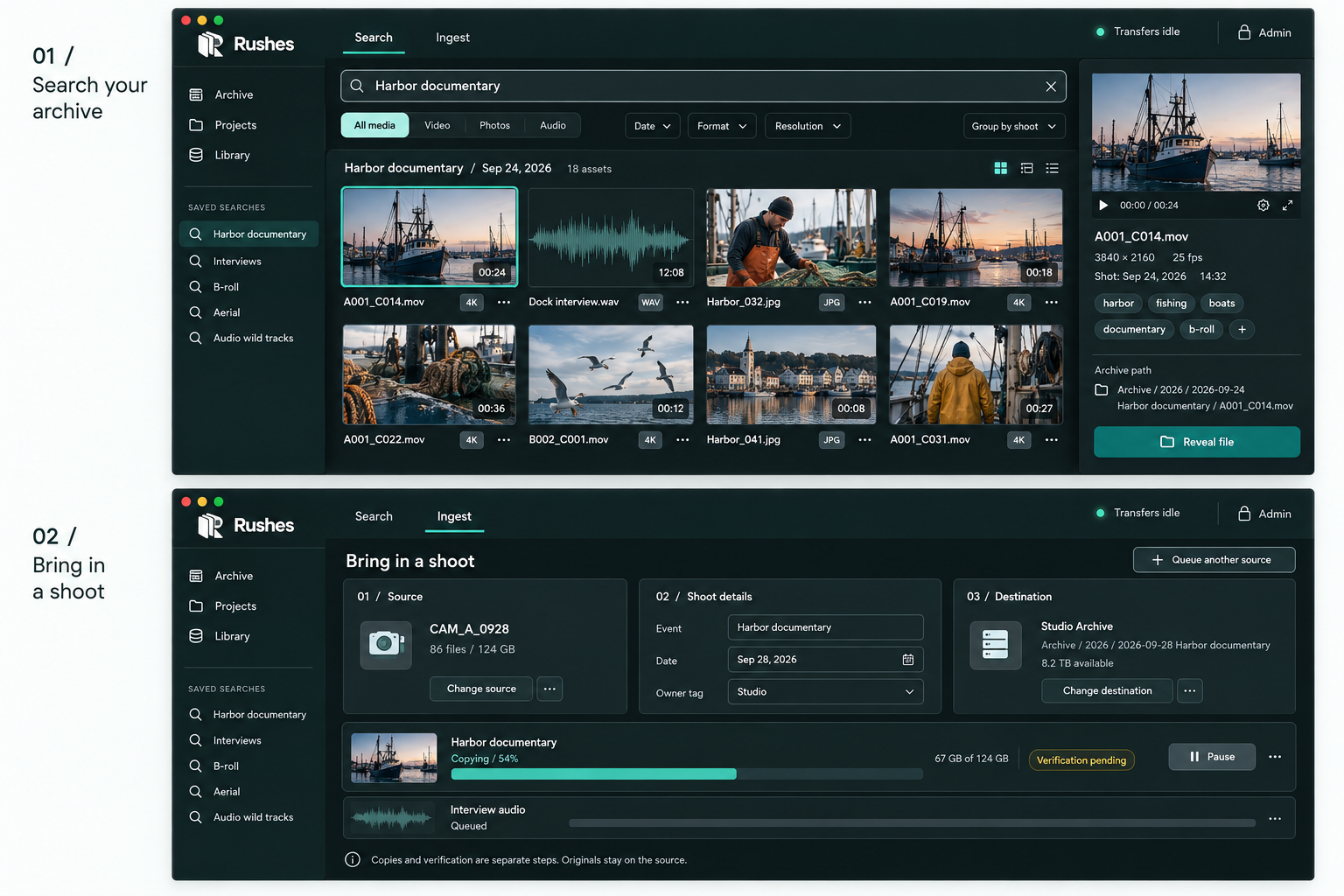
Task: Open the Owner tag Studio dropdown
Action: (x=825, y=691)
